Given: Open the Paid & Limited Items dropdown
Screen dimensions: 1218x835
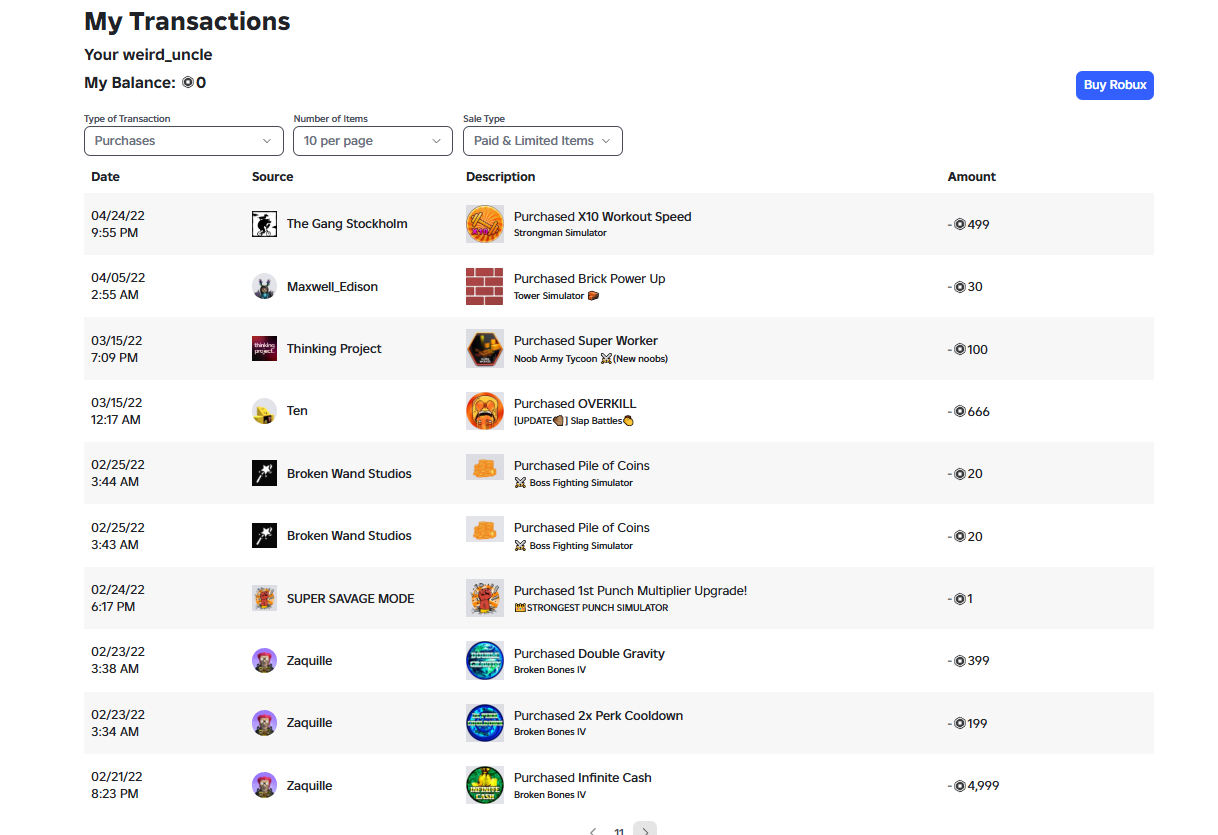Looking at the screenshot, I should coord(543,141).
